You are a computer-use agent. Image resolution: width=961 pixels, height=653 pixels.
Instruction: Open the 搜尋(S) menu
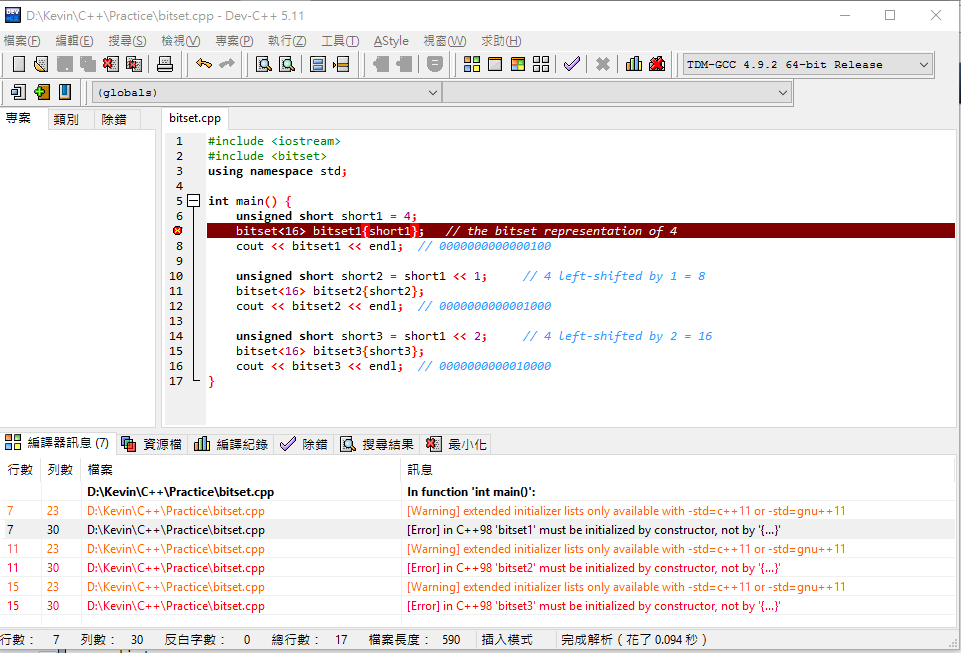click(127, 41)
